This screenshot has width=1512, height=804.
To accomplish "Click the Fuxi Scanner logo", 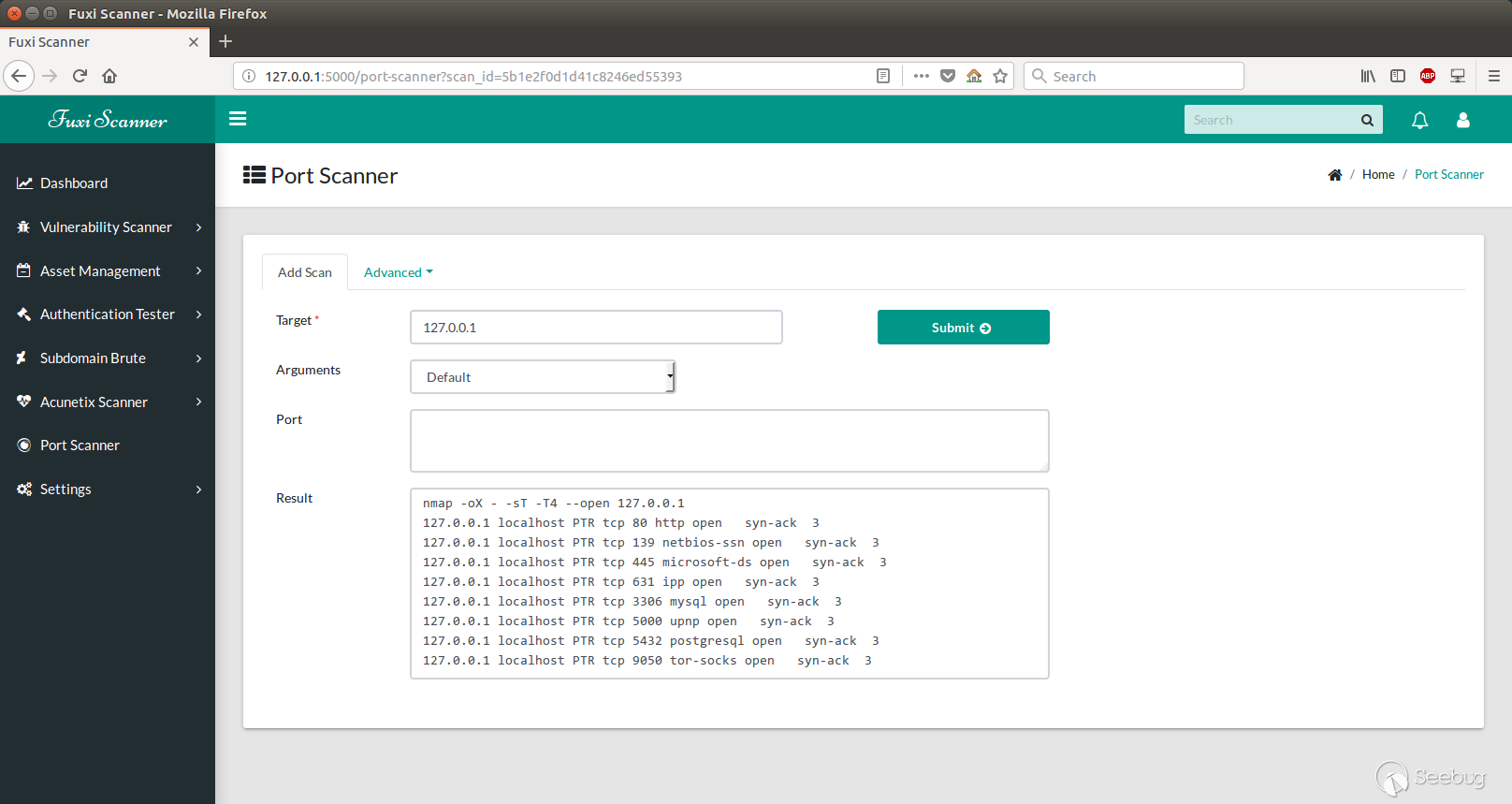I will pyautogui.click(x=108, y=120).
